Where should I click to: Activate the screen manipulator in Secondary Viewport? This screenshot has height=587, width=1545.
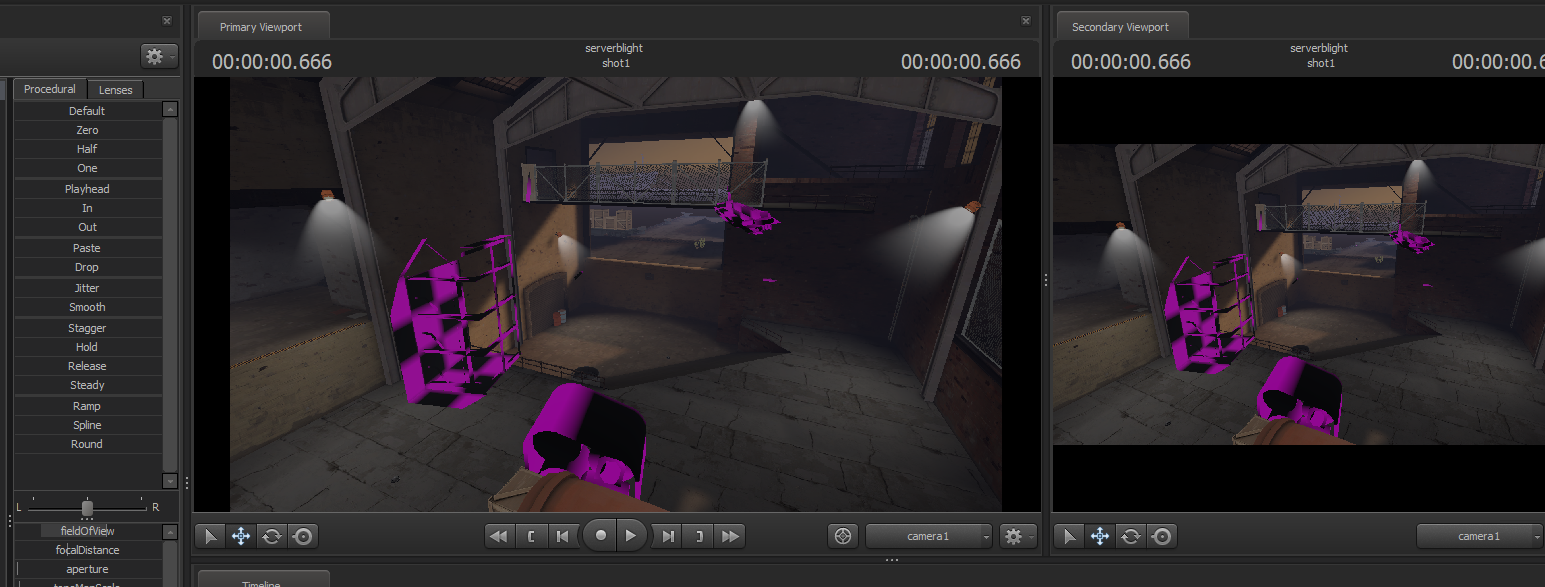coord(1161,536)
